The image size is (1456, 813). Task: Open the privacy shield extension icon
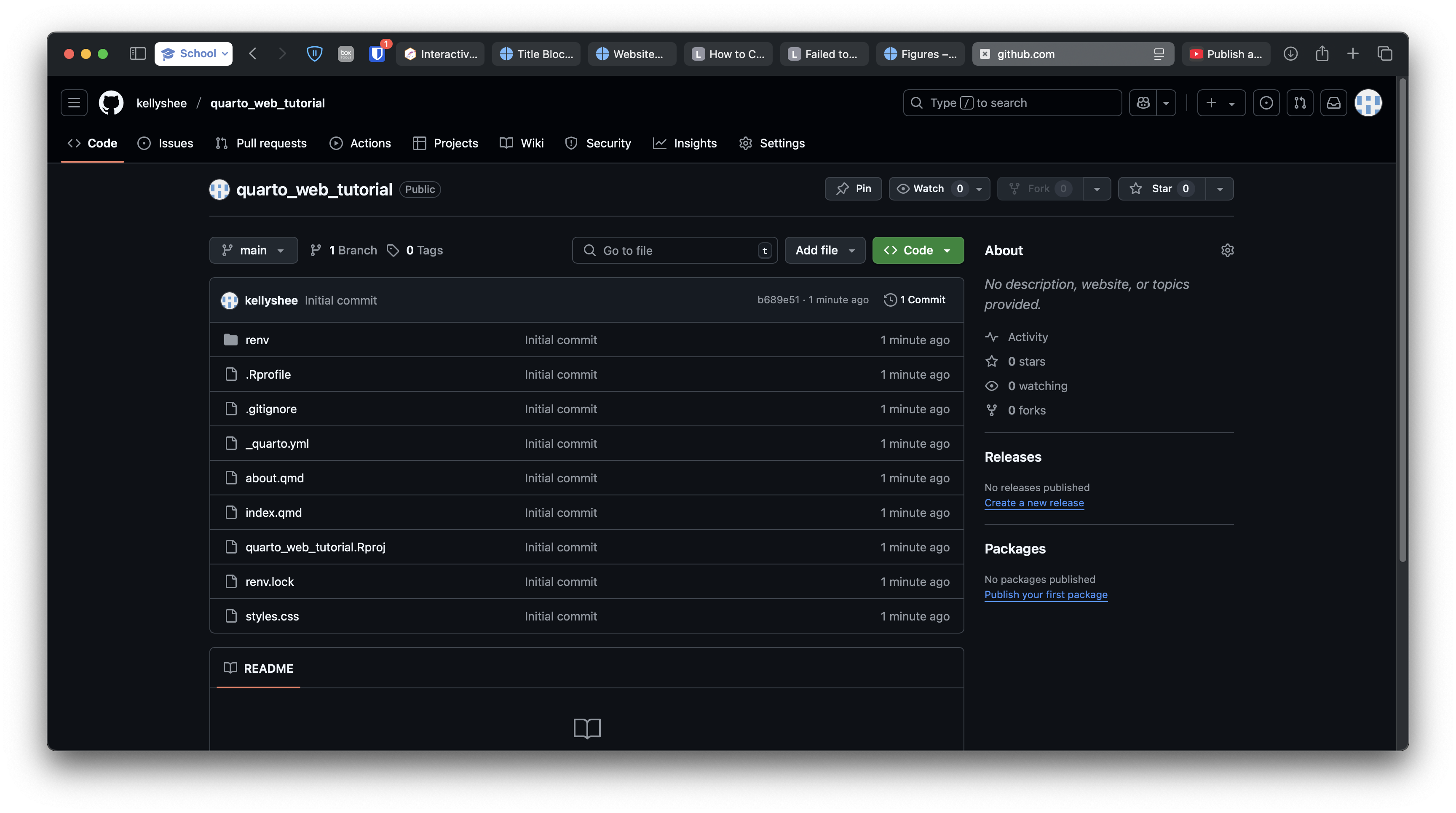314,53
